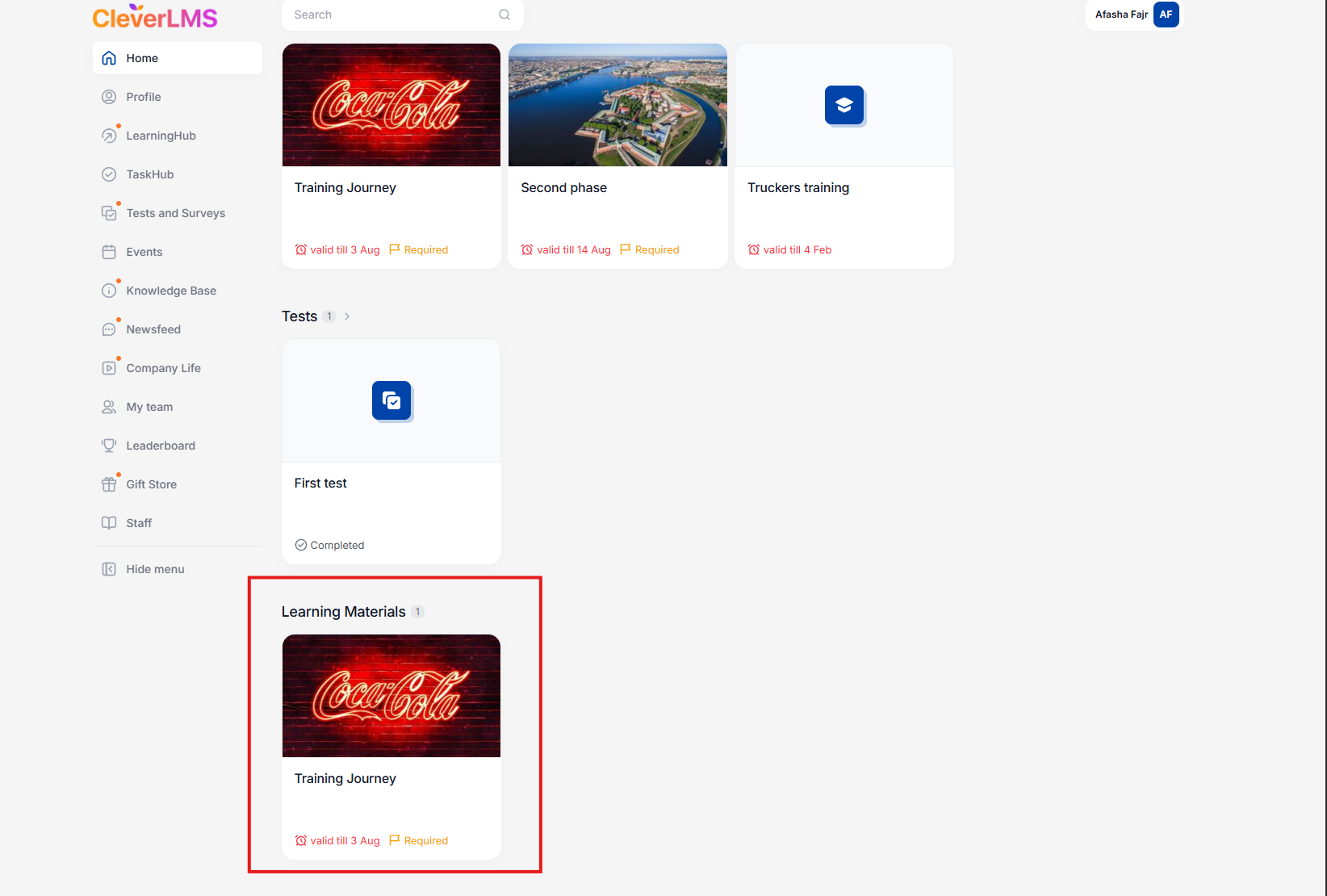Open the Tests section heading

pos(299,316)
